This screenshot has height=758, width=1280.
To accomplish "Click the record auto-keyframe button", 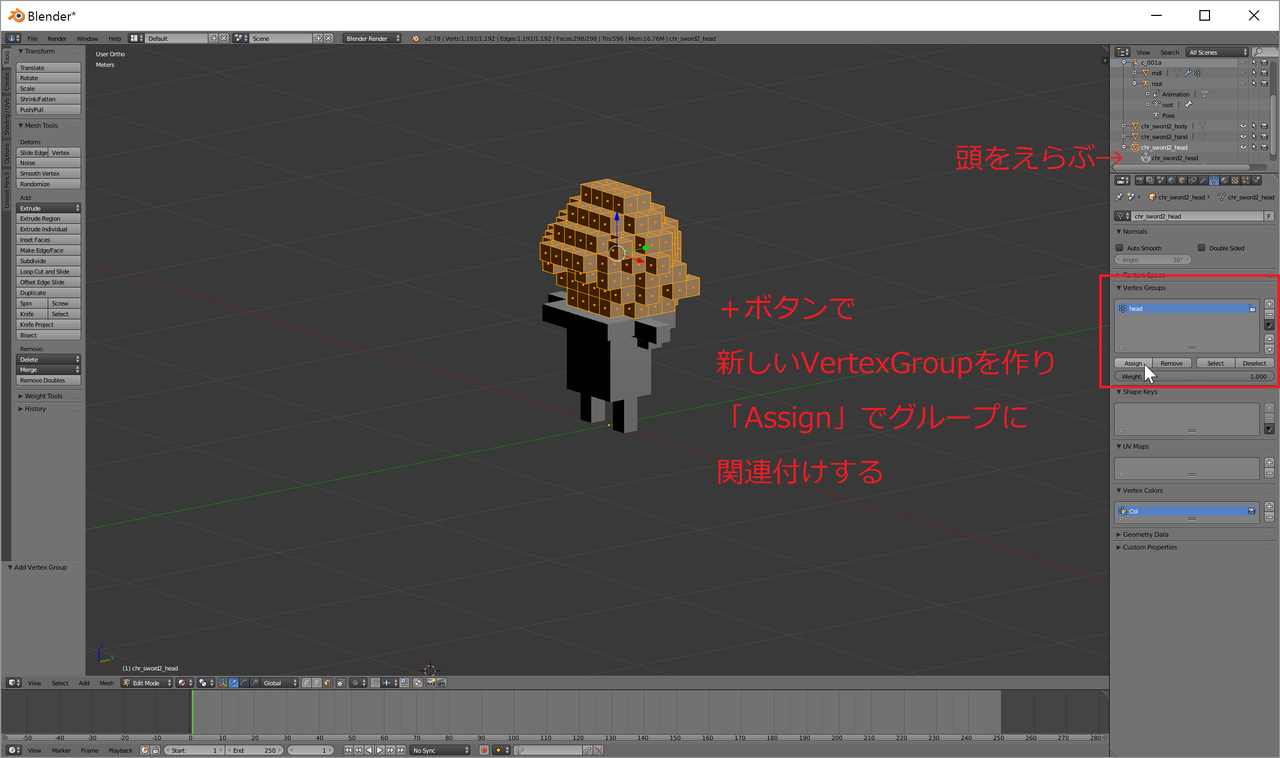I will (484, 750).
